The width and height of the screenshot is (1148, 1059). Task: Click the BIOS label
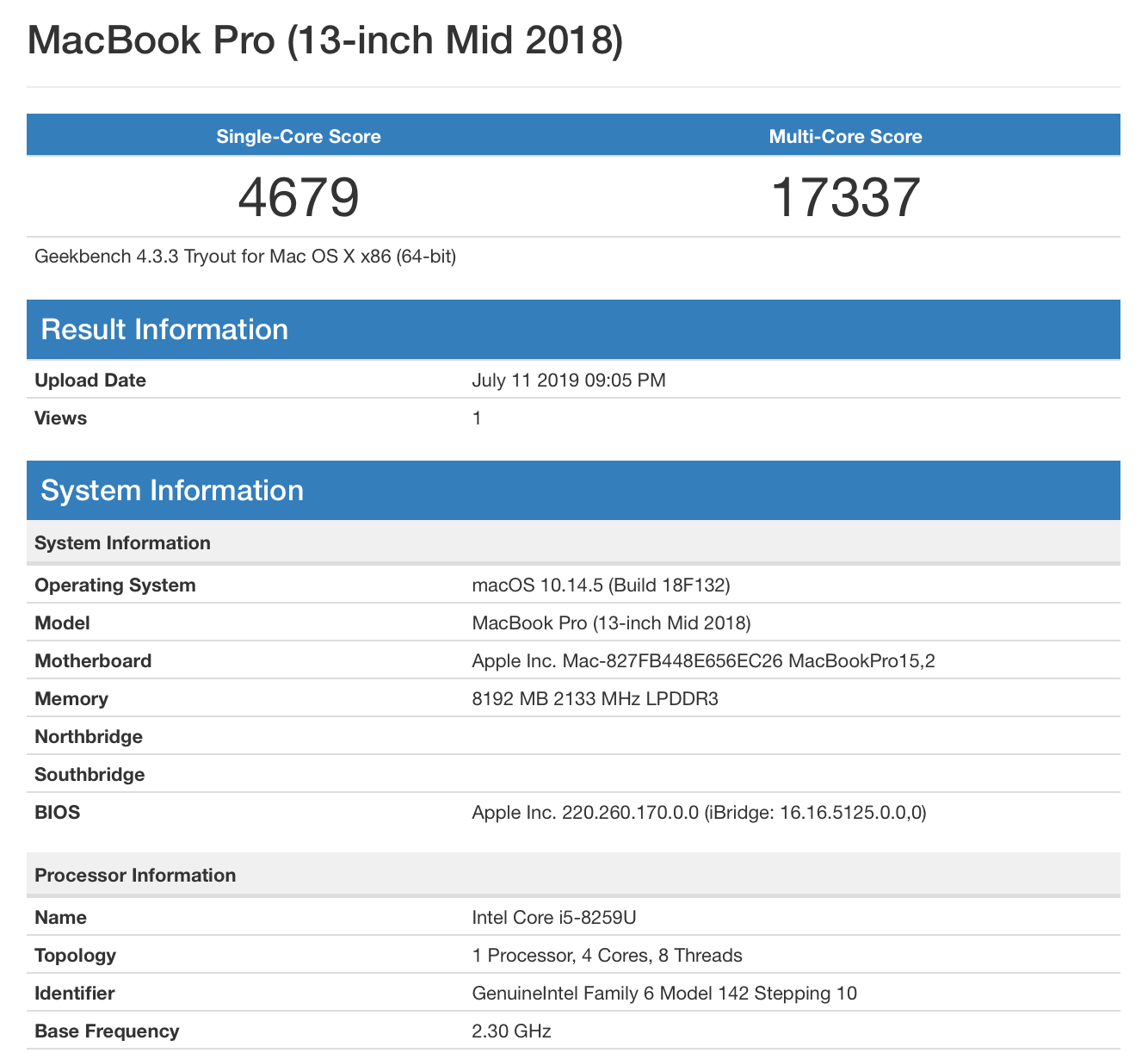57,813
